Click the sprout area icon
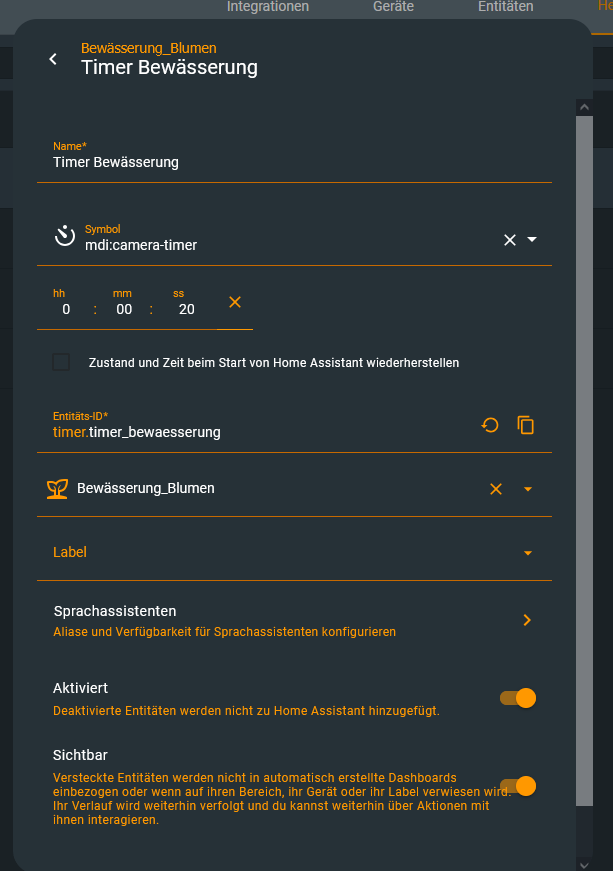Image resolution: width=613 pixels, height=871 pixels. pos(57,489)
